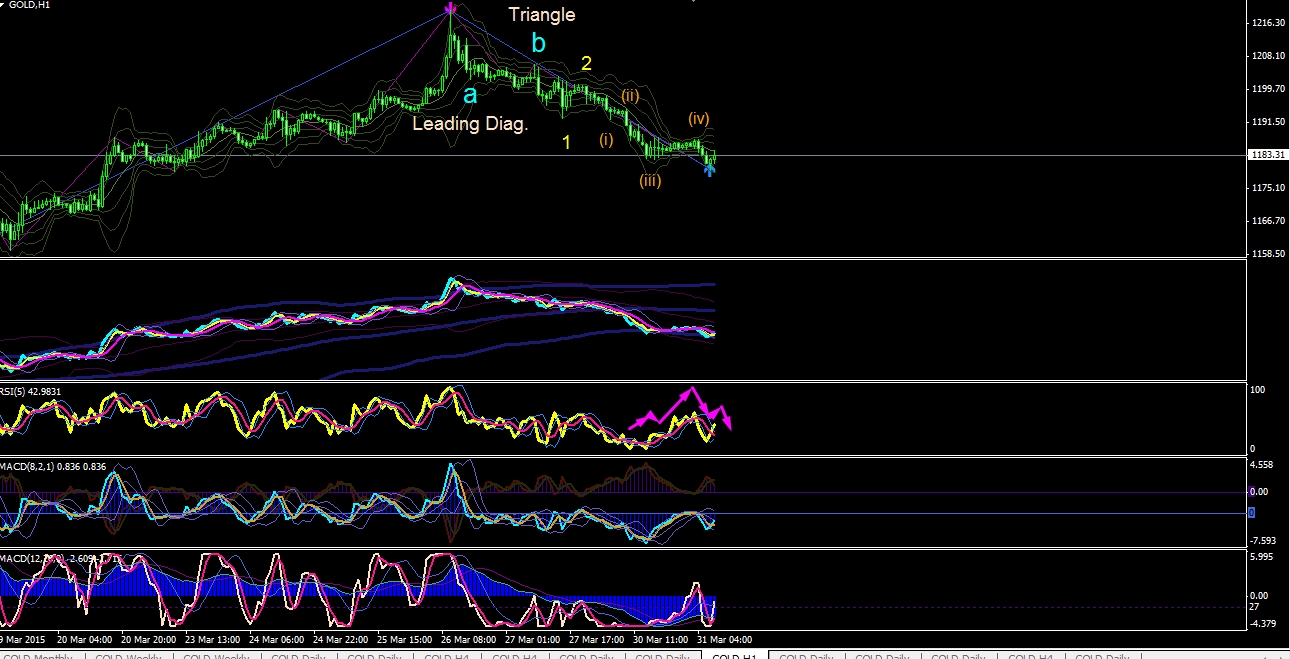1290x659 pixels.
Task: Click the RSI(5) 42.9831 indicator label
Action: click(31, 390)
